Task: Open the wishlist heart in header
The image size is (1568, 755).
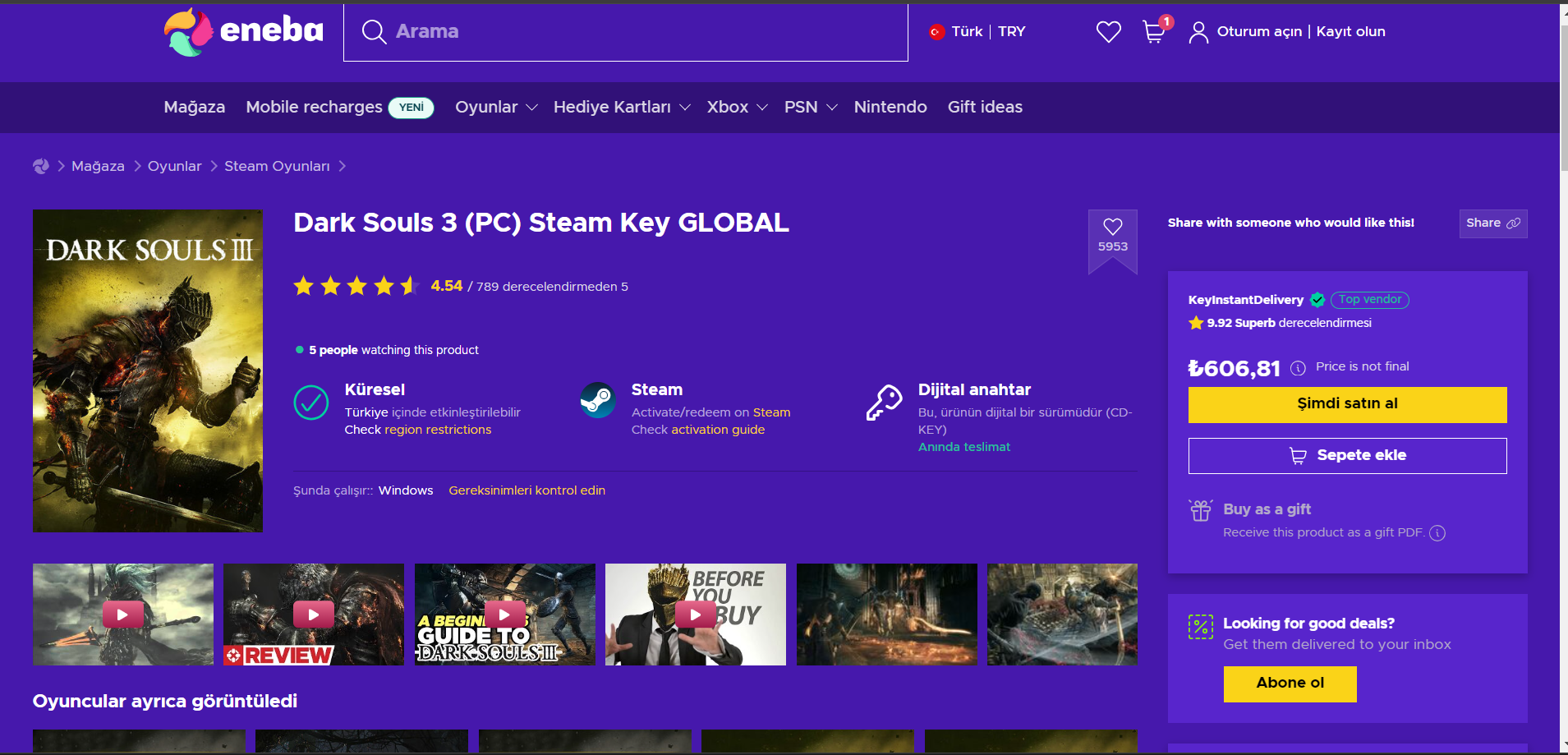Action: [1108, 32]
